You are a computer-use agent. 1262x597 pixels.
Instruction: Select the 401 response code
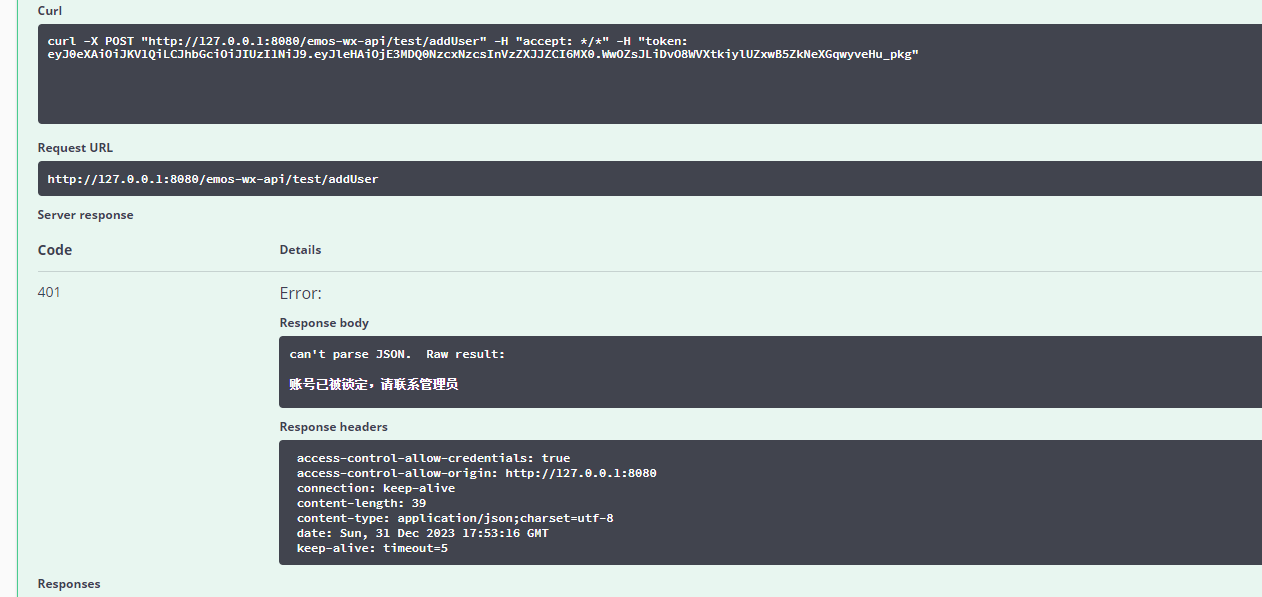(49, 293)
